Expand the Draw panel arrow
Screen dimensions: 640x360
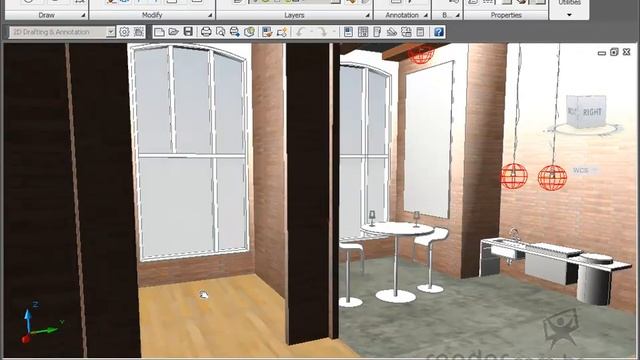(x=83, y=15)
